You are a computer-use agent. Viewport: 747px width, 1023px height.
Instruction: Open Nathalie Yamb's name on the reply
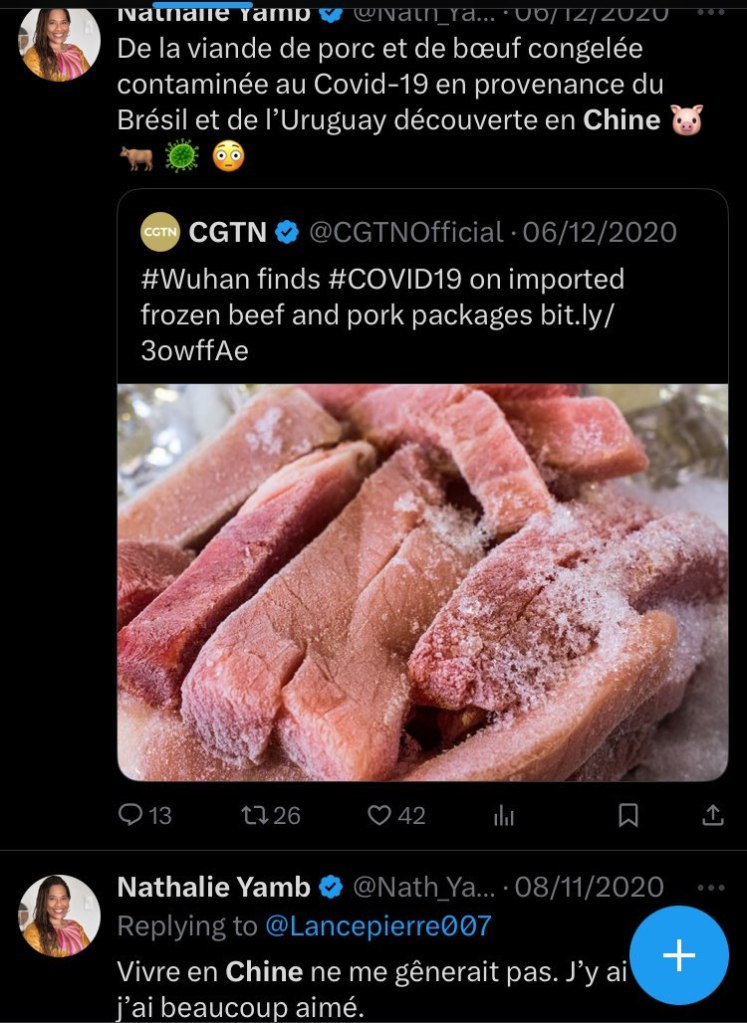point(214,887)
